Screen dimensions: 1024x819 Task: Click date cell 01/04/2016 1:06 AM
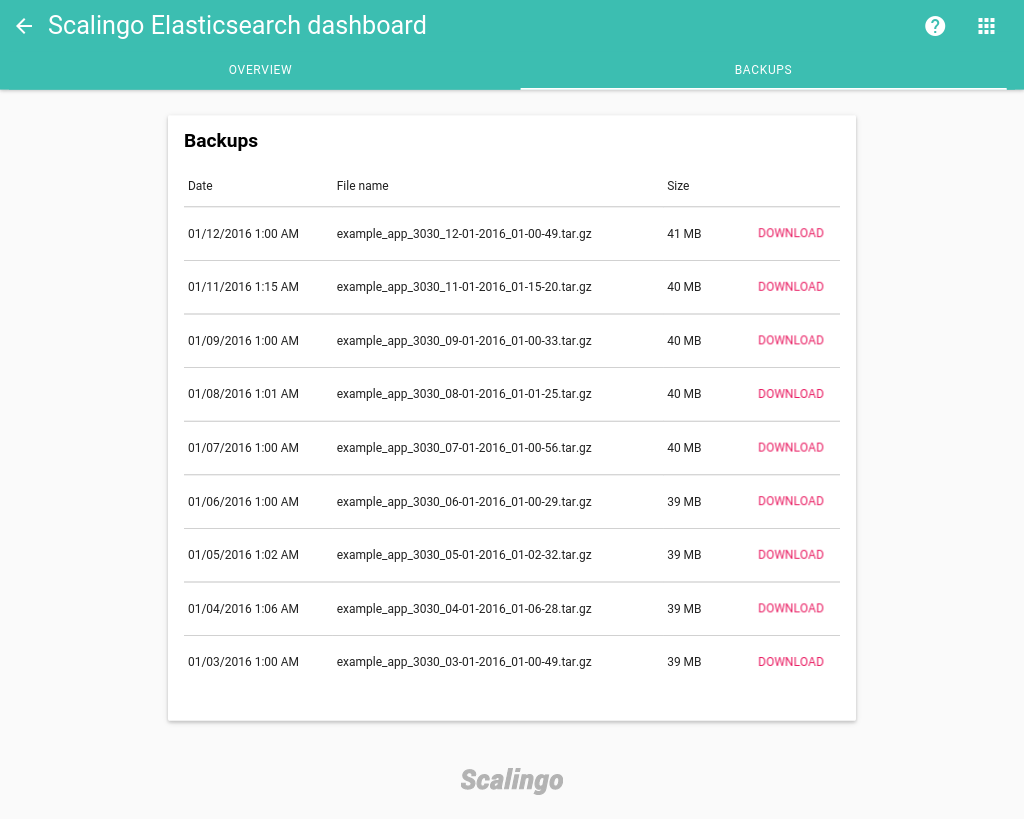coord(243,609)
